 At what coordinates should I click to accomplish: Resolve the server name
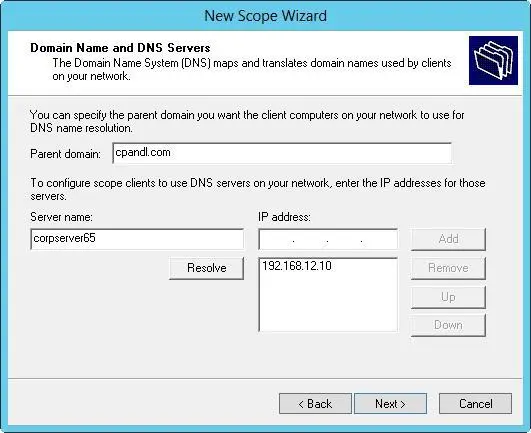(206, 268)
